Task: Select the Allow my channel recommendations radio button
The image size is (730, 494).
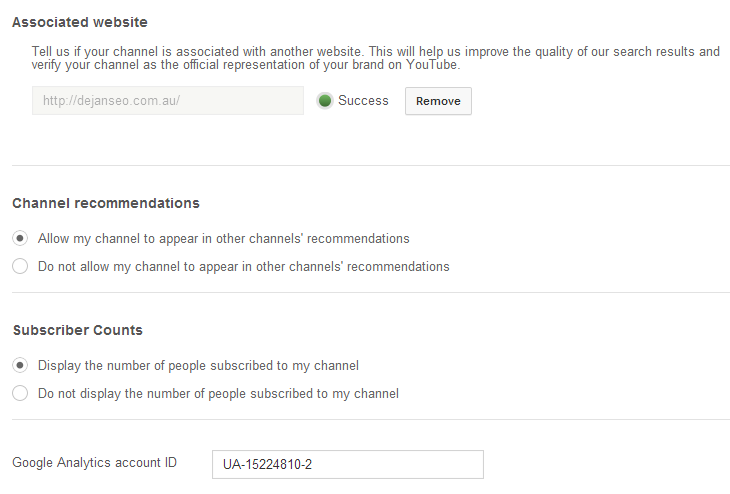Action: [x=20, y=238]
